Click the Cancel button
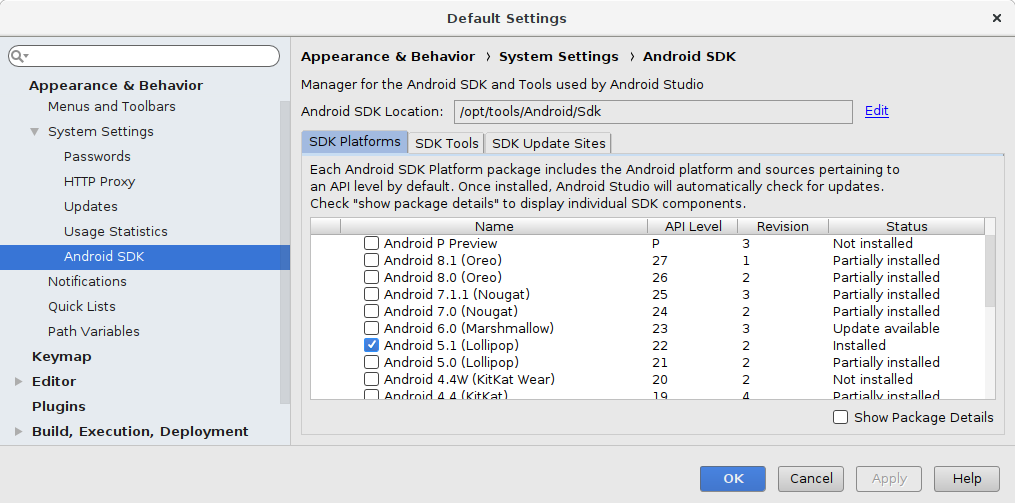Image resolution: width=1015 pixels, height=503 pixels. tap(811, 479)
